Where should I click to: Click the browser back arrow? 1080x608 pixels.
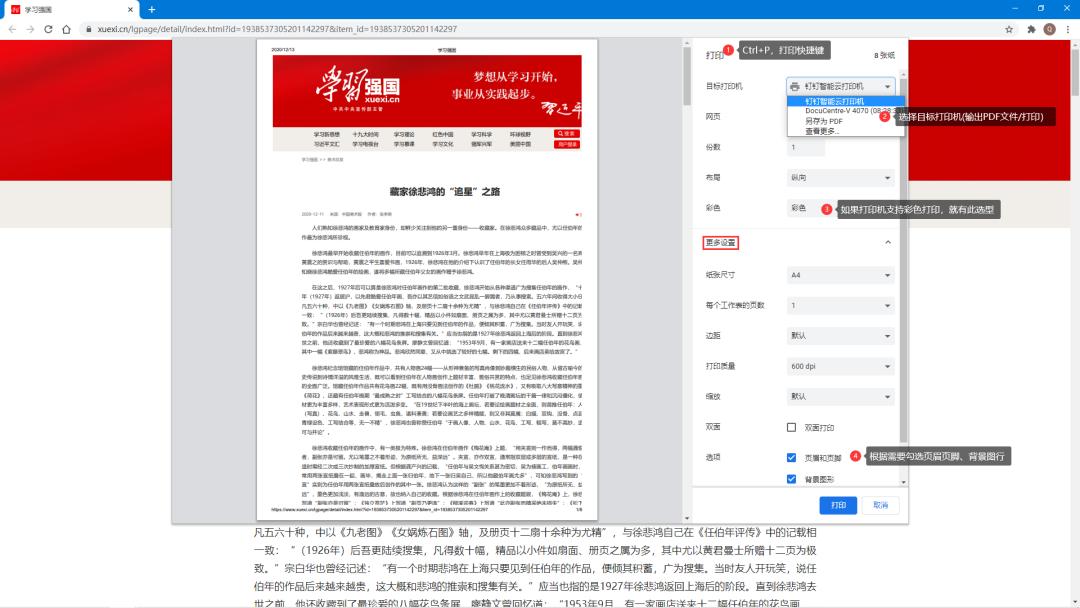pyautogui.click(x=11, y=30)
